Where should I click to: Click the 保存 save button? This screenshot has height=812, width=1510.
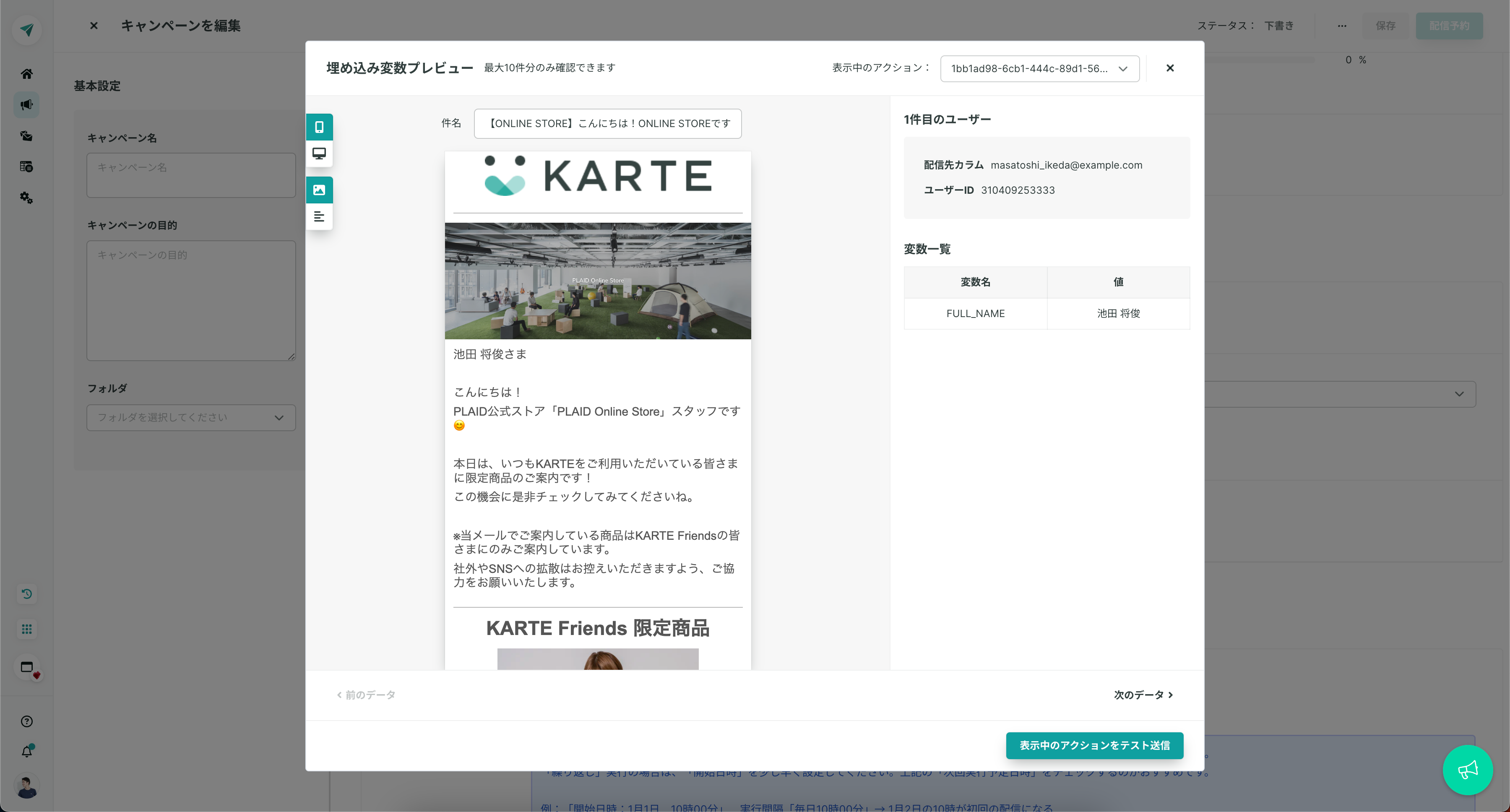(x=1385, y=26)
